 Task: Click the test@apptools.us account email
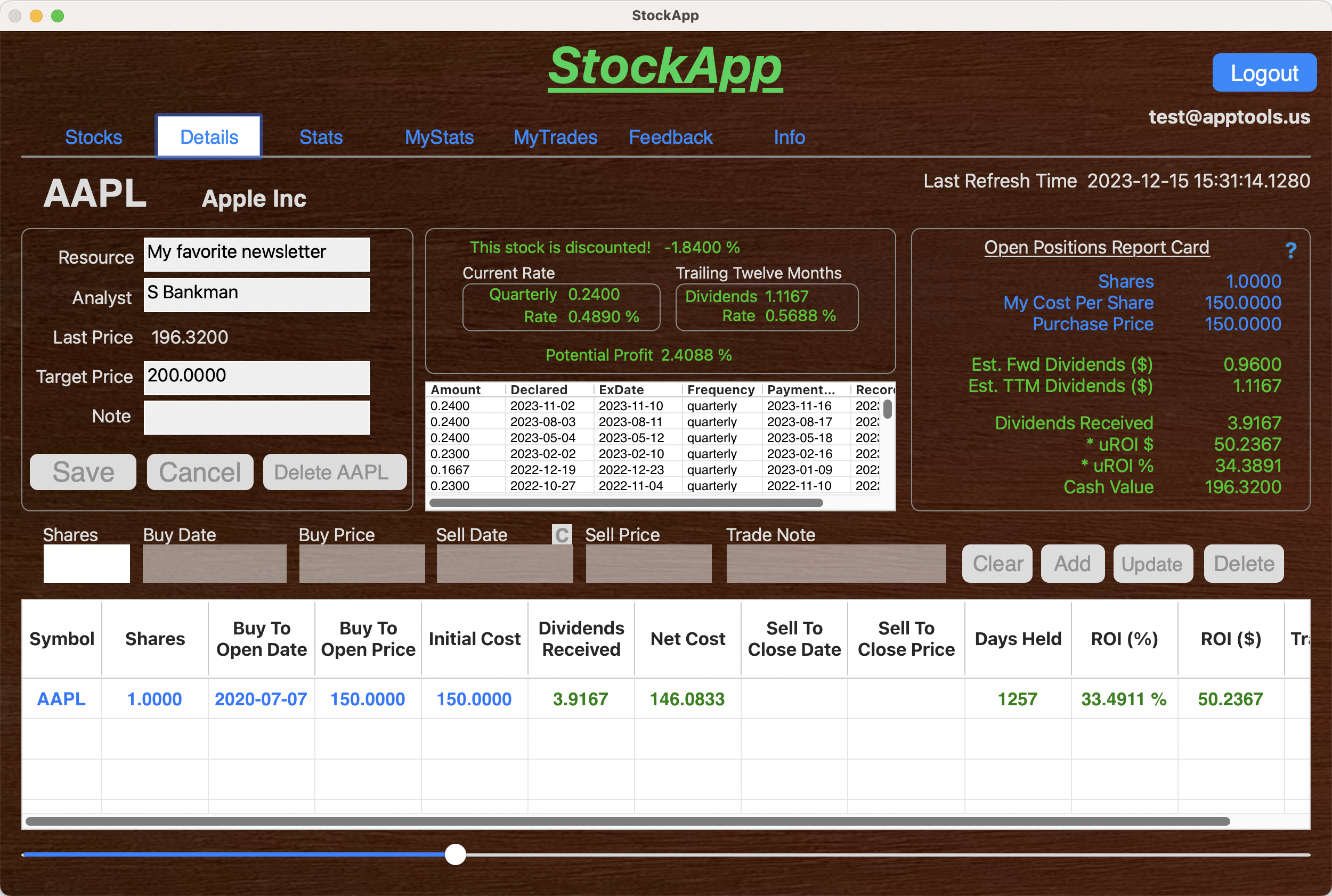pos(1229,117)
